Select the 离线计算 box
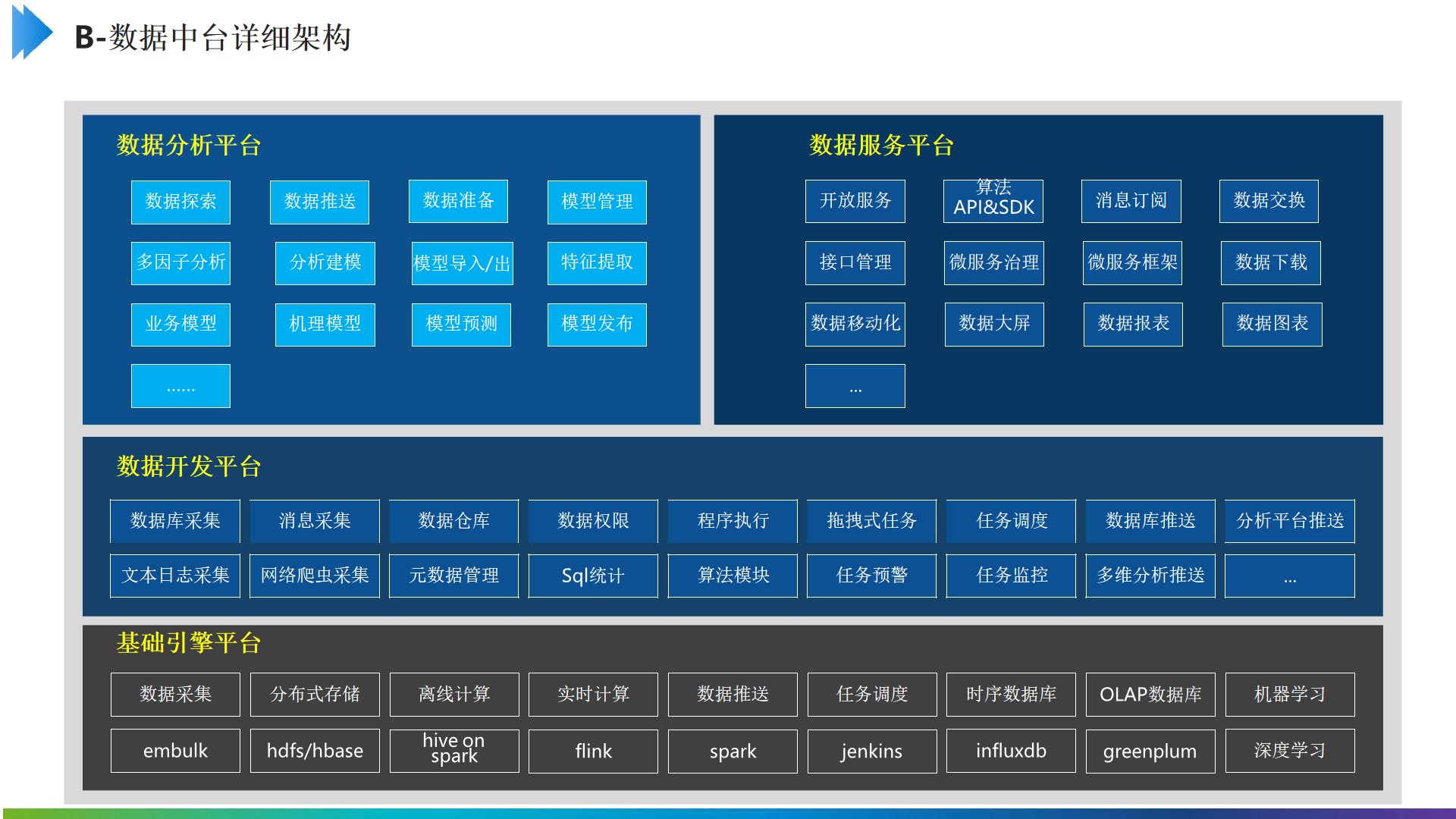This screenshot has width=1456, height=819. (x=454, y=695)
